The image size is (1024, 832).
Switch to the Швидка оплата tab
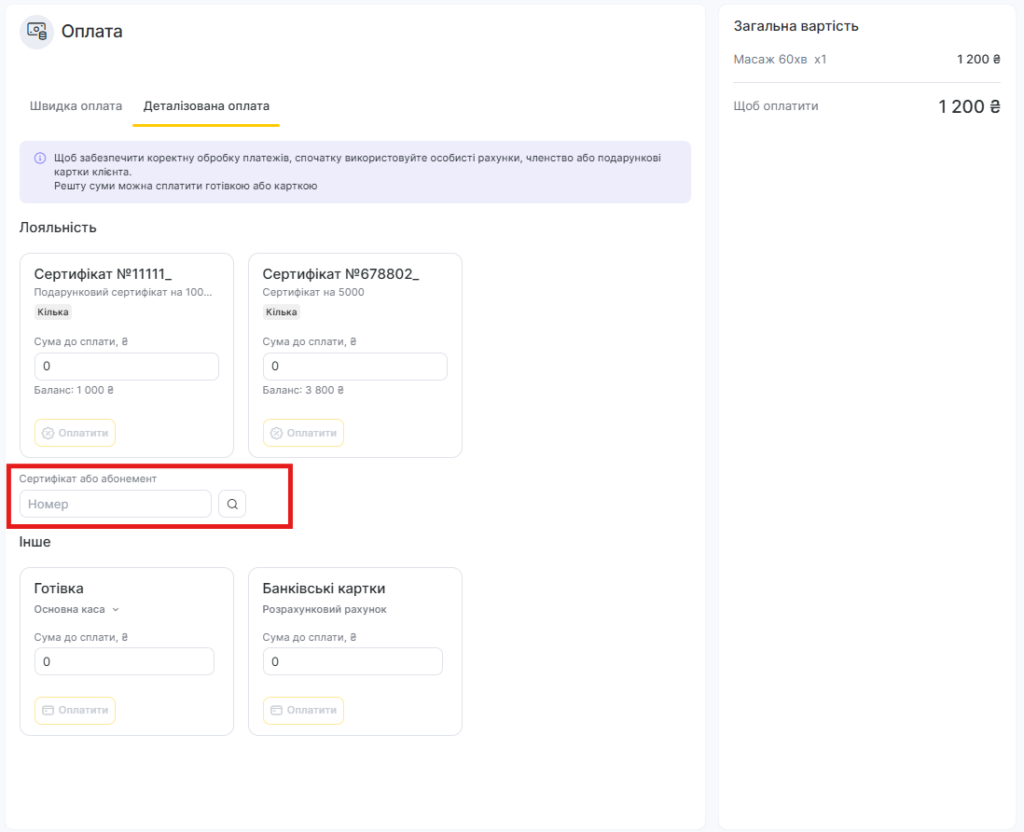click(x=76, y=106)
